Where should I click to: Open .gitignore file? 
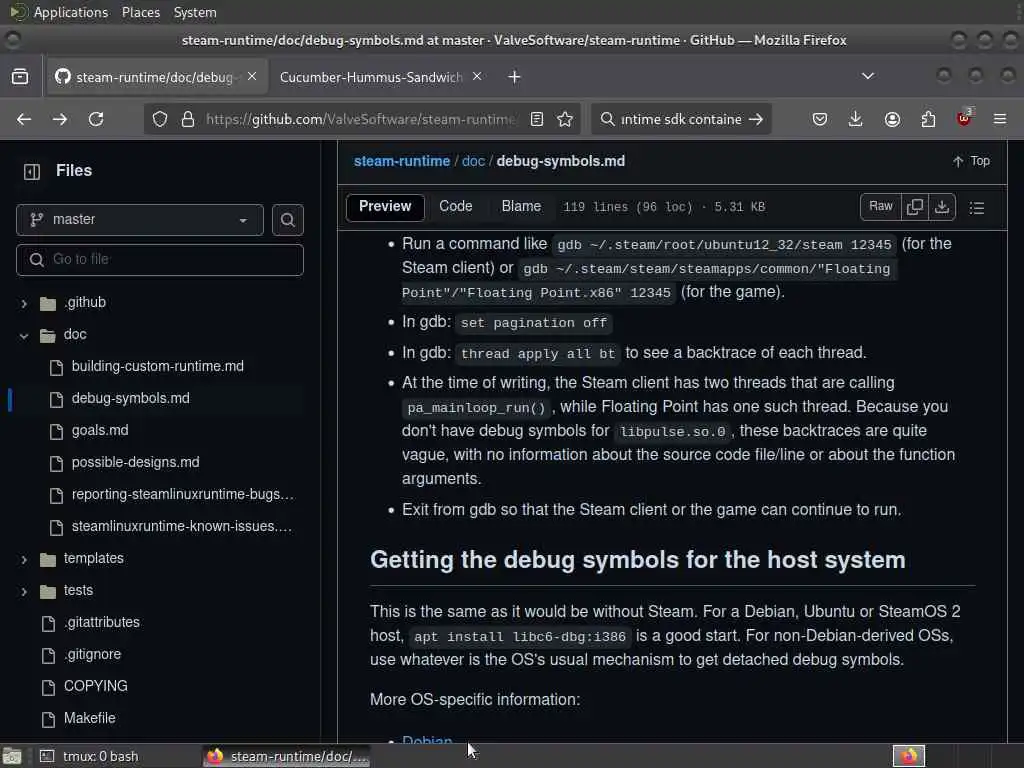point(92,654)
